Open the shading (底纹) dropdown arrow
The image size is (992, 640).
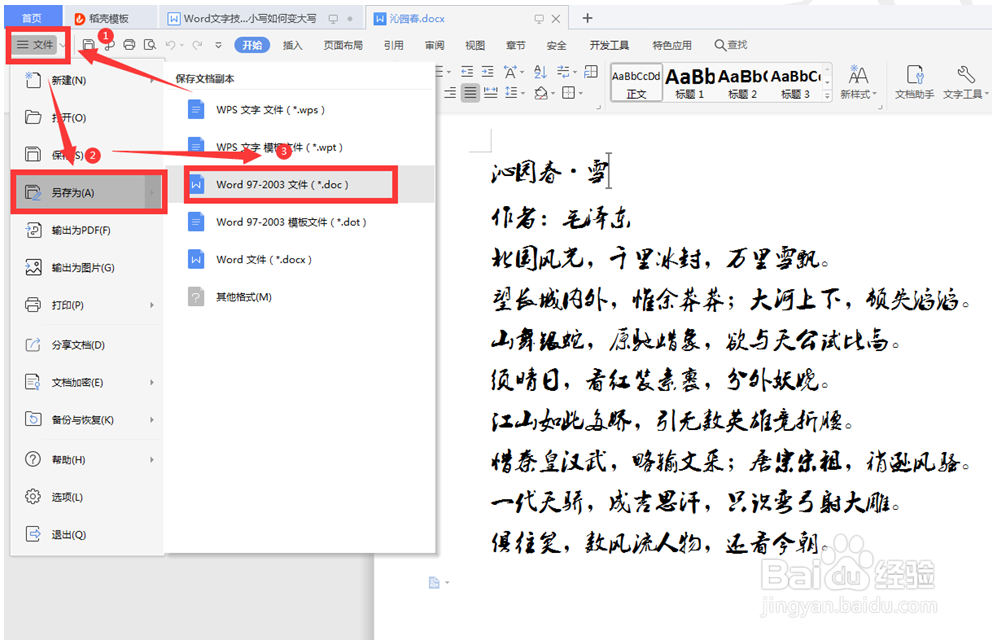click(x=552, y=92)
